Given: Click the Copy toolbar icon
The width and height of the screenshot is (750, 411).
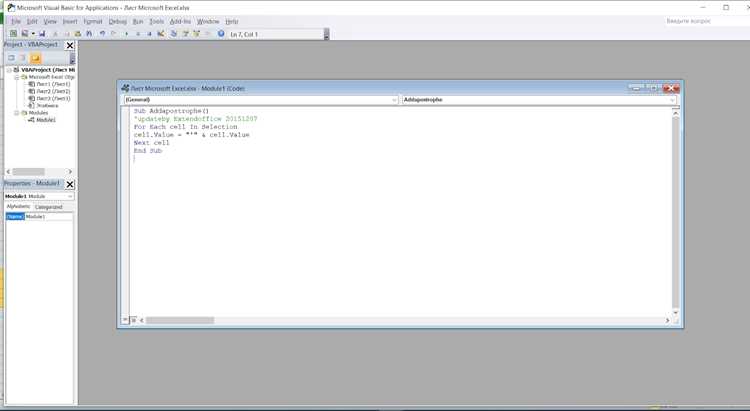Looking at the screenshot, I should [x=66, y=34].
